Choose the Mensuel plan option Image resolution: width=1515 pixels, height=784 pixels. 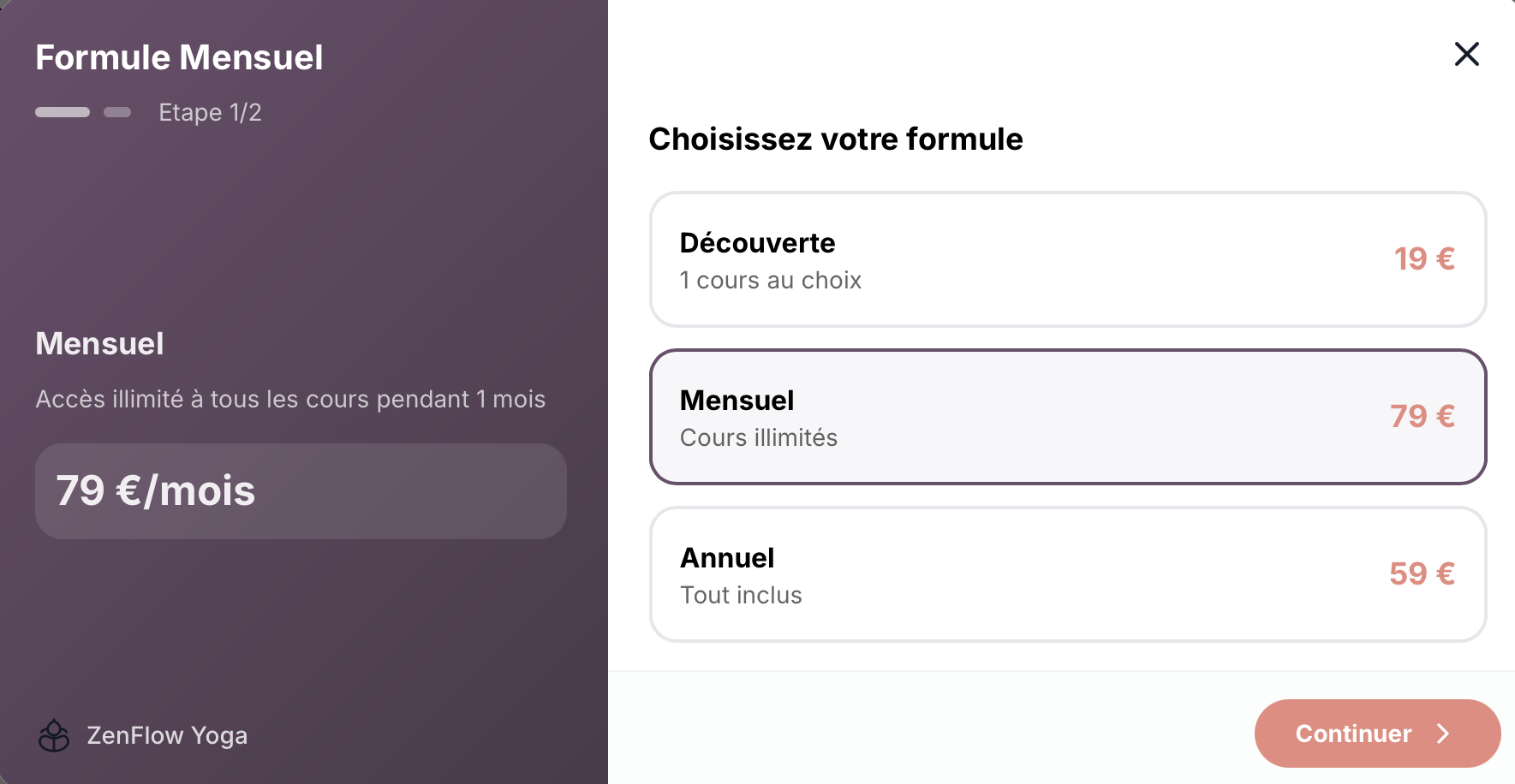coord(1067,416)
